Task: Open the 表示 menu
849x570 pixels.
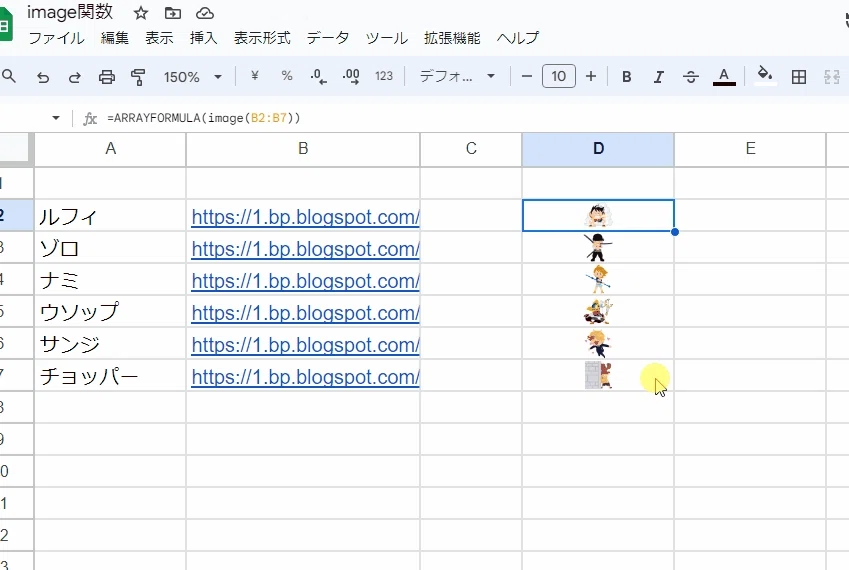Action: tap(159, 38)
